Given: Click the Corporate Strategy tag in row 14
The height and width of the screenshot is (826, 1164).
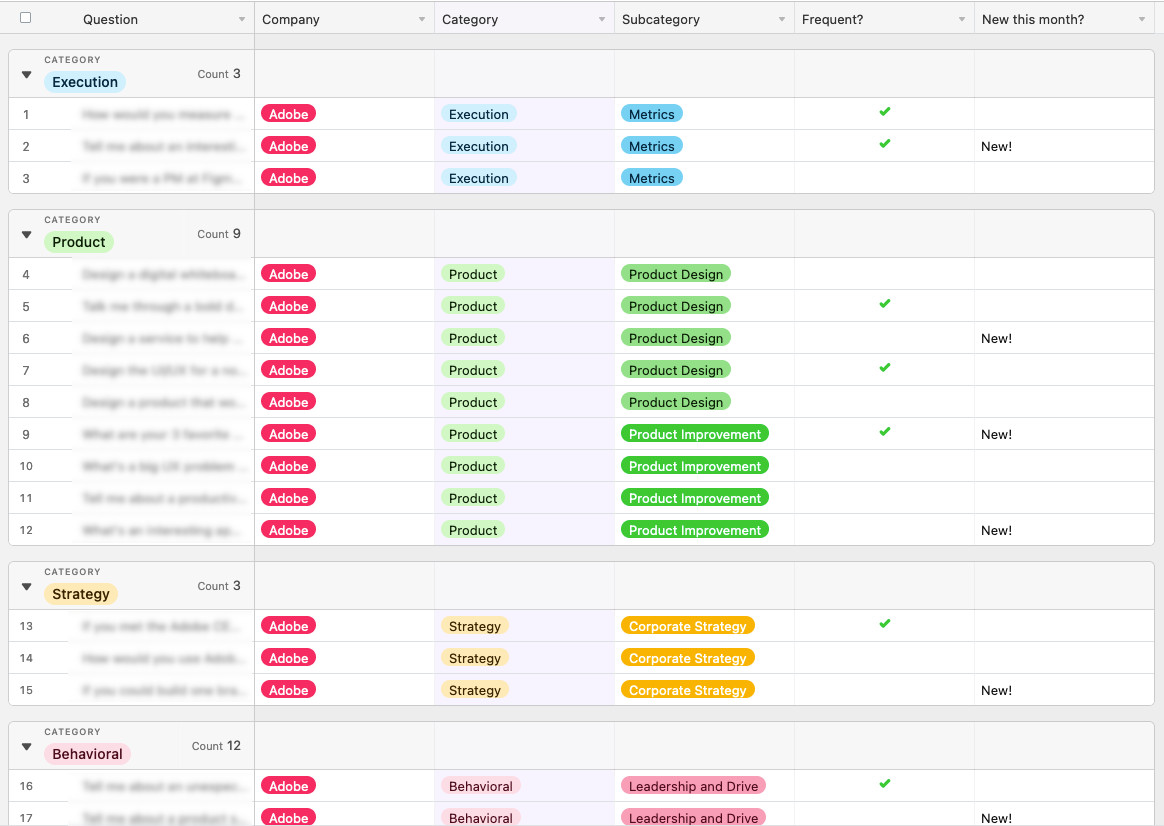Looking at the screenshot, I should 687,658.
